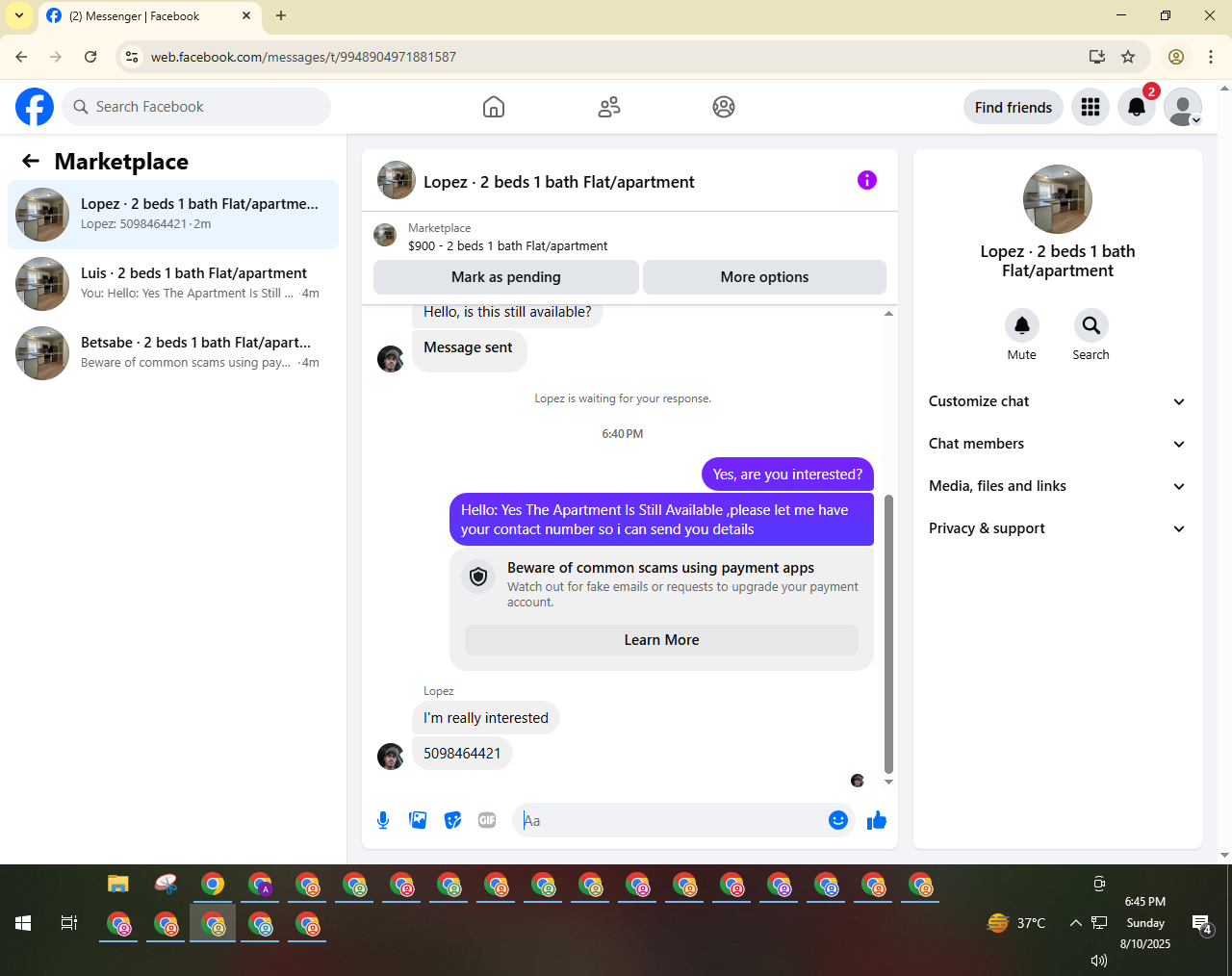
Task: Open the Facebook menu grid icon
Action: [1091, 107]
